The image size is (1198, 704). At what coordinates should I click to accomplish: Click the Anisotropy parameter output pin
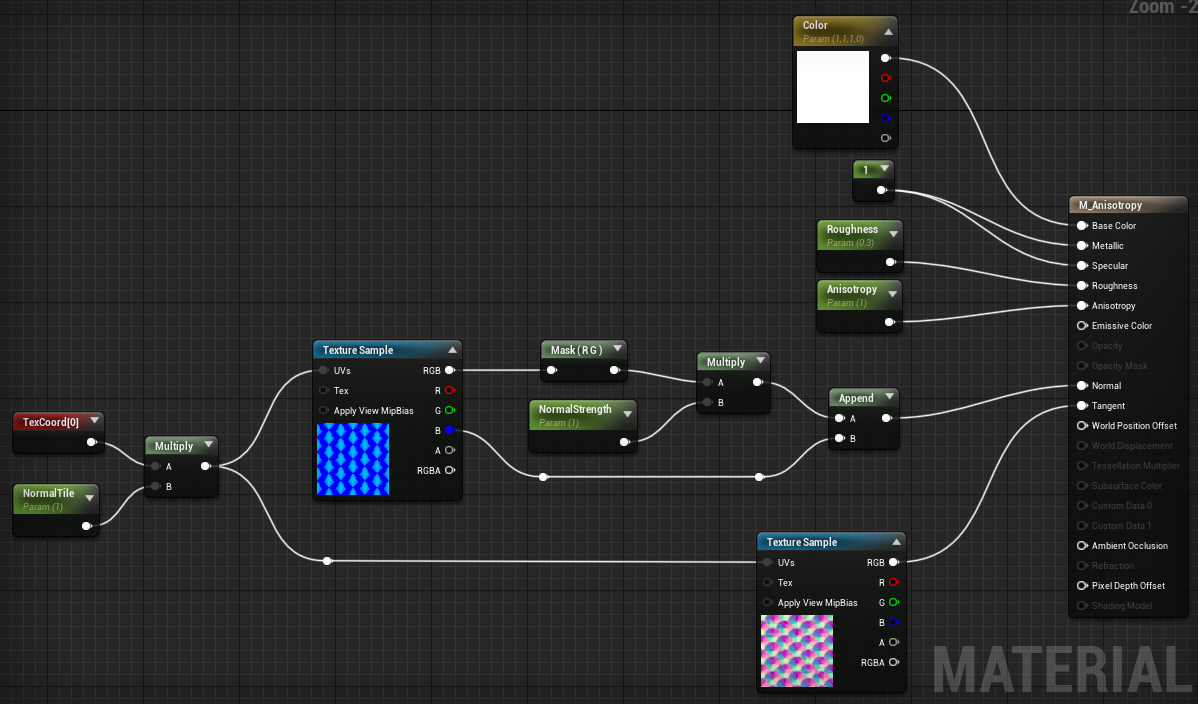click(x=890, y=323)
